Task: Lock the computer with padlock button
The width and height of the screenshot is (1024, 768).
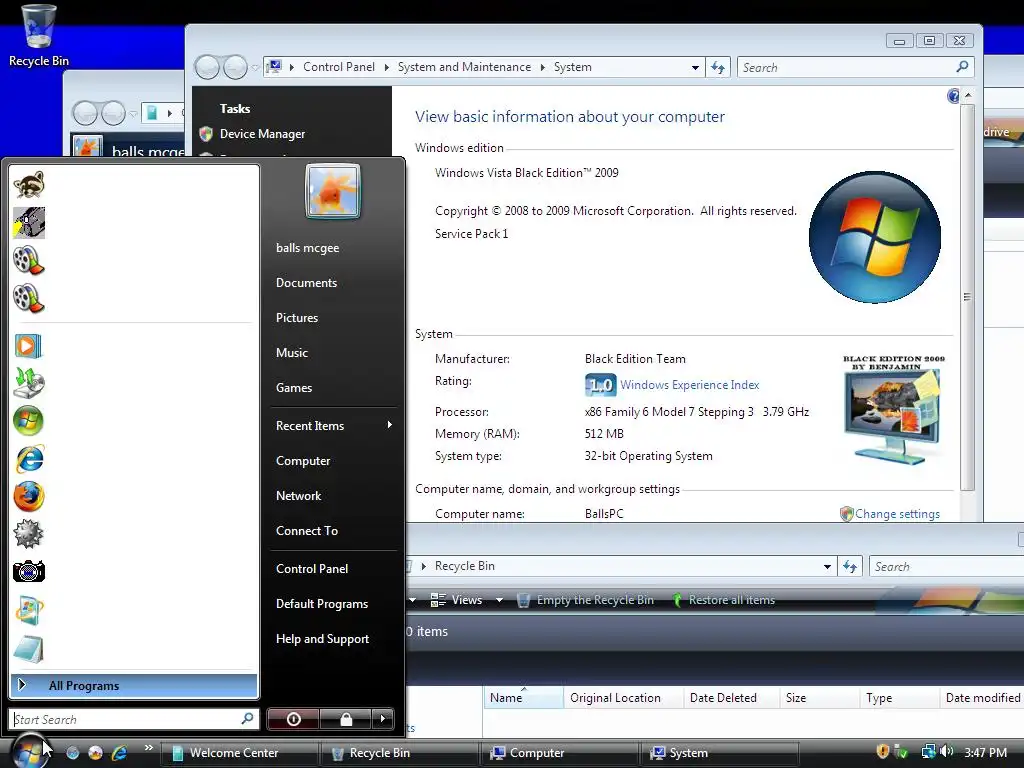Action: pos(346,719)
